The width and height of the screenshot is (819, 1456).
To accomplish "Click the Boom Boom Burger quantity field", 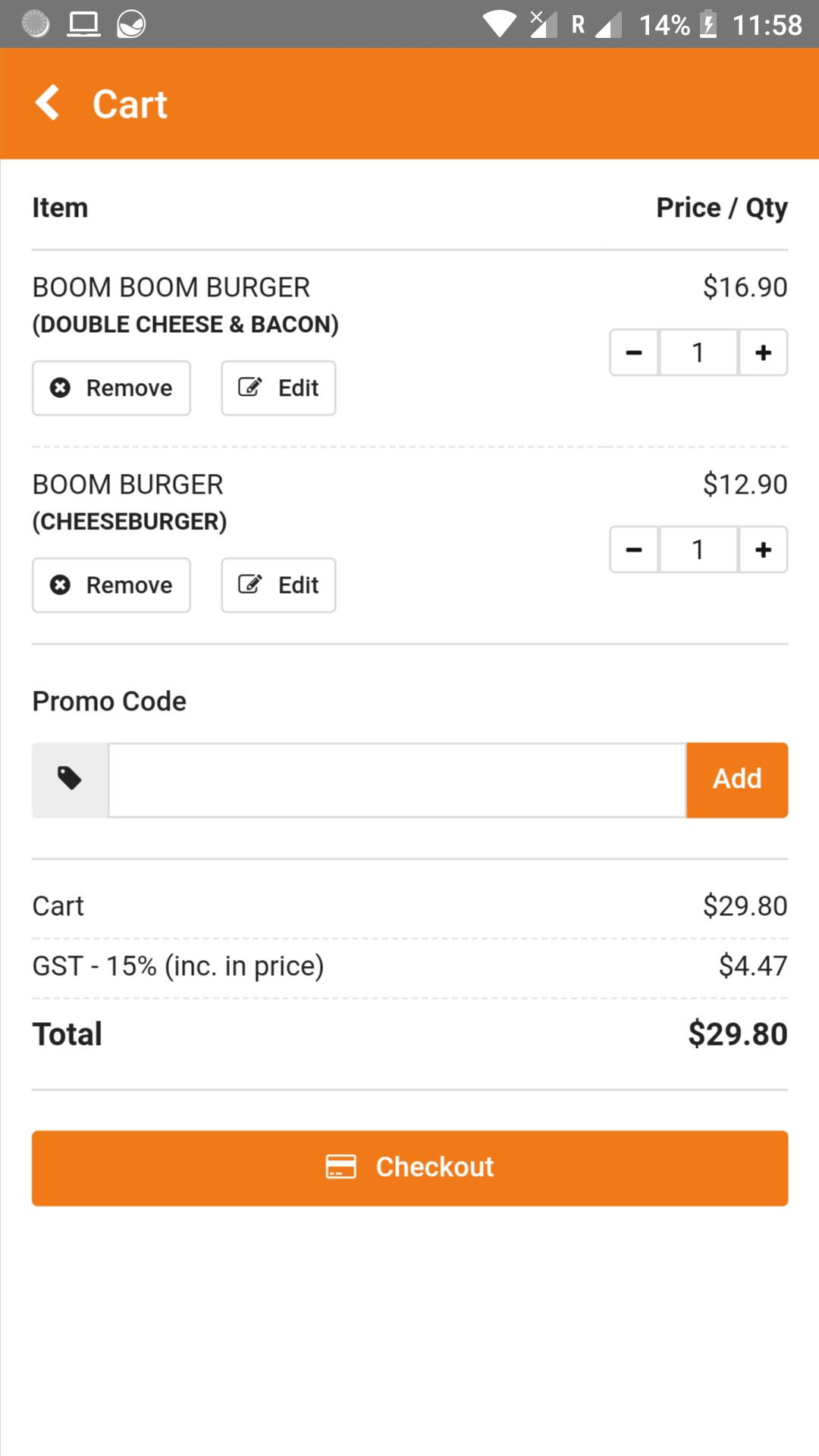I will coord(698,353).
